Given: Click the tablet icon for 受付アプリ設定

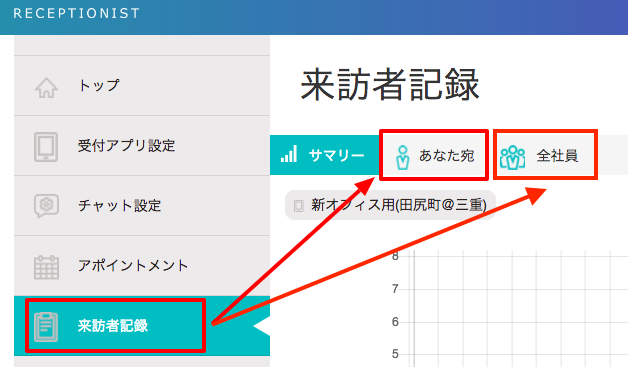Looking at the screenshot, I should [x=46, y=147].
